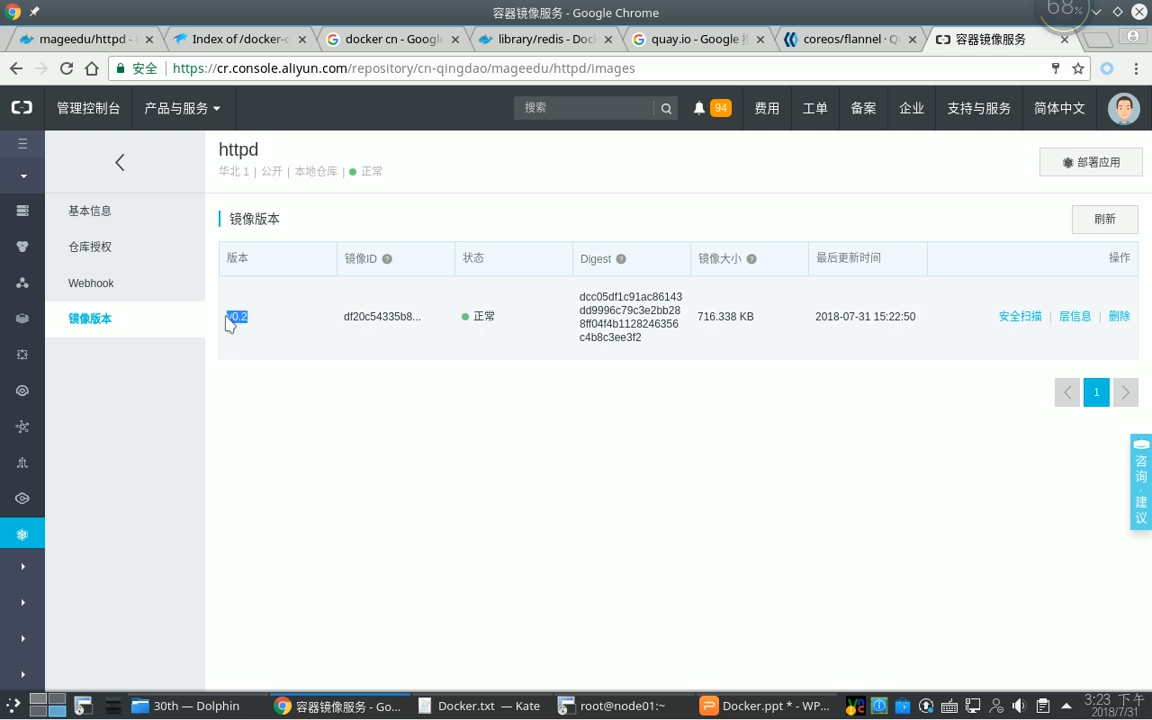The width and height of the screenshot is (1152, 720).
Task: Open Chrome three-dot menu
Action: [1136, 68]
